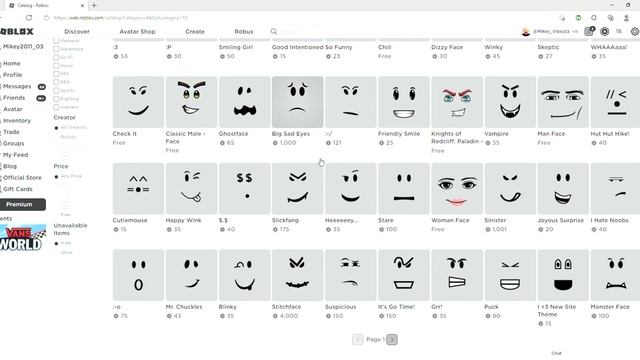Click the site info icon in address bar
The width and height of the screenshot is (640, 360).
[x=46, y=18]
